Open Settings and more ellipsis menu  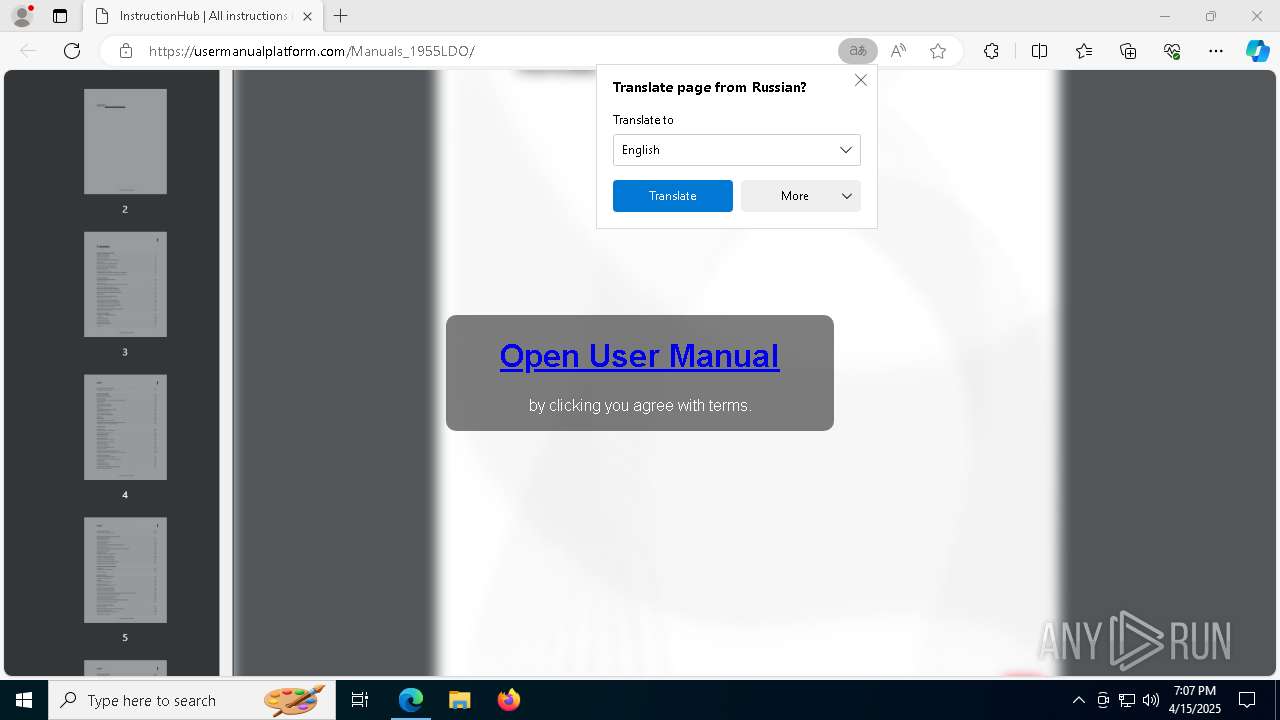[1216, 51]
